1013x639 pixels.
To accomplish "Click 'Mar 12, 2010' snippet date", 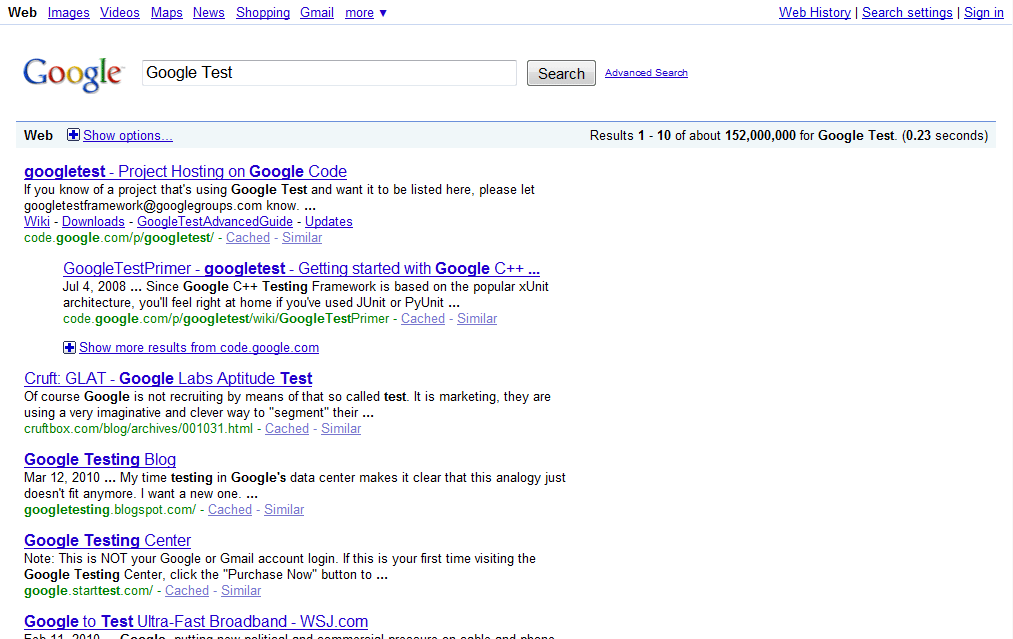I will [x=62, y=477].
